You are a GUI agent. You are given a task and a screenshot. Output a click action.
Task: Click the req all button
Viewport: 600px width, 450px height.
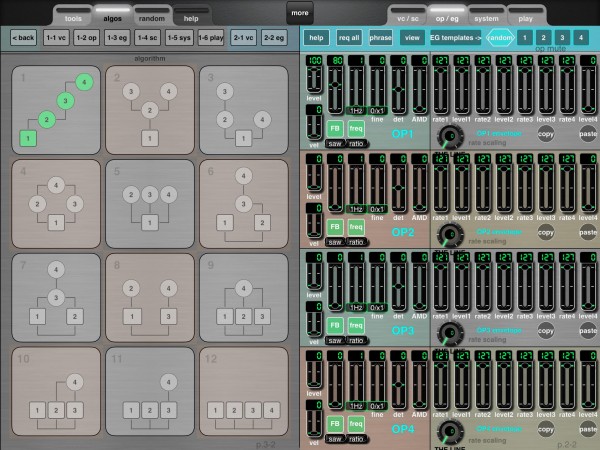(x=349, y=38)
